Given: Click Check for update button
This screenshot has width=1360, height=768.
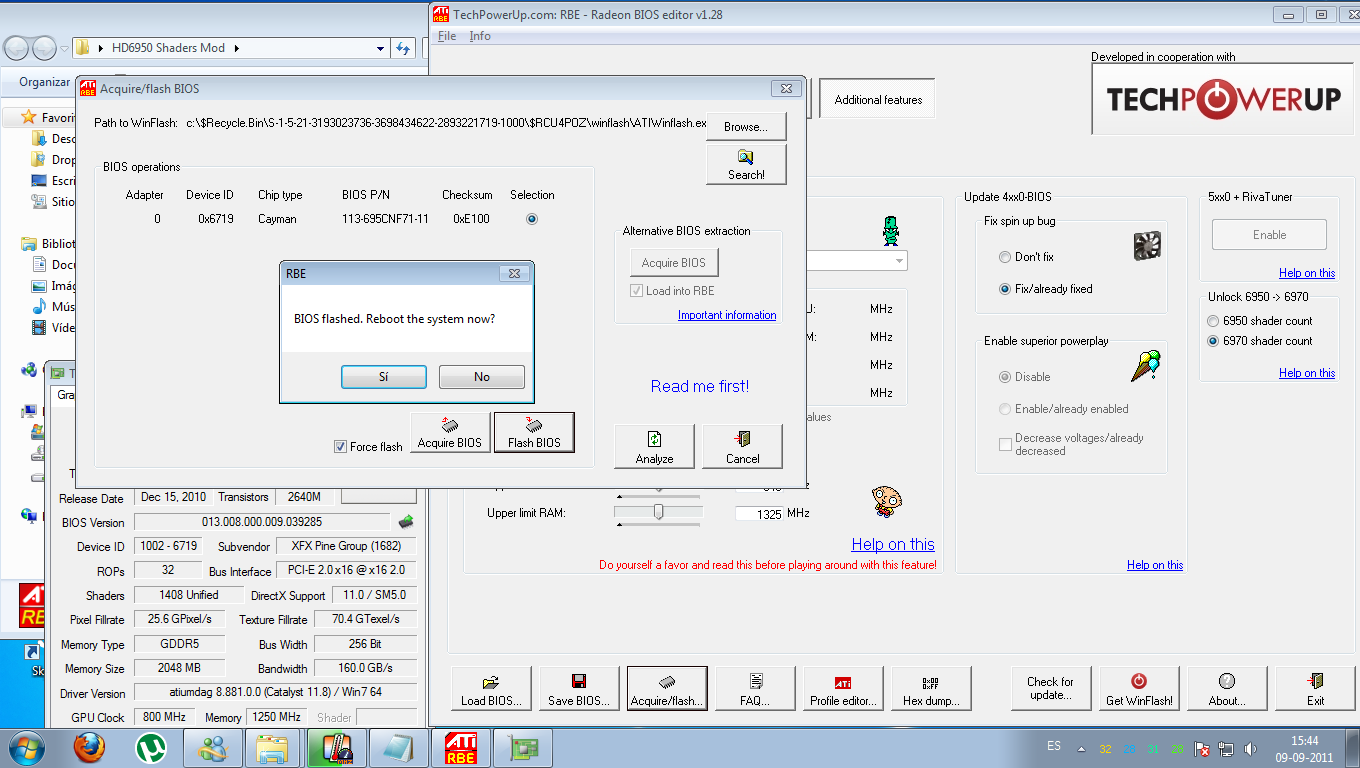Looking at the screenshot, I should click(x=1050, y=690).
